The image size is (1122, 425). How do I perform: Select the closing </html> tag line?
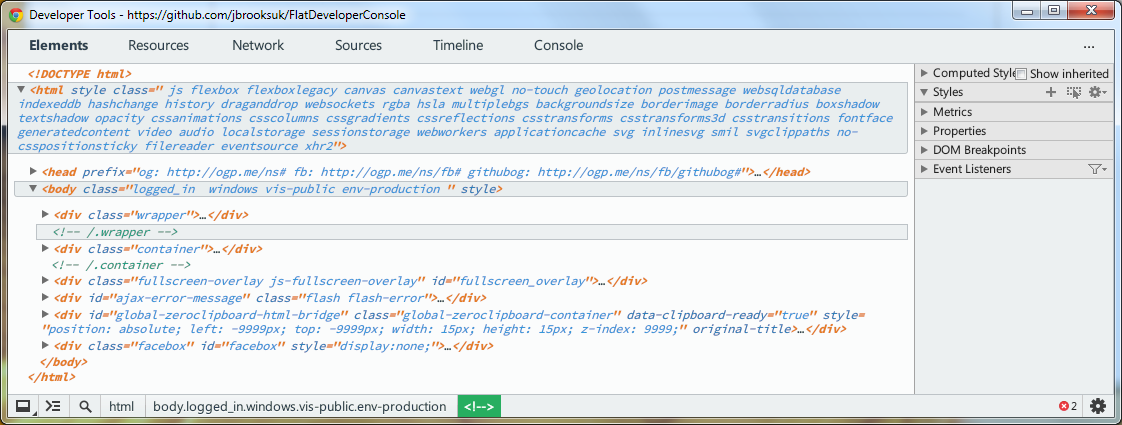(52, 376)
